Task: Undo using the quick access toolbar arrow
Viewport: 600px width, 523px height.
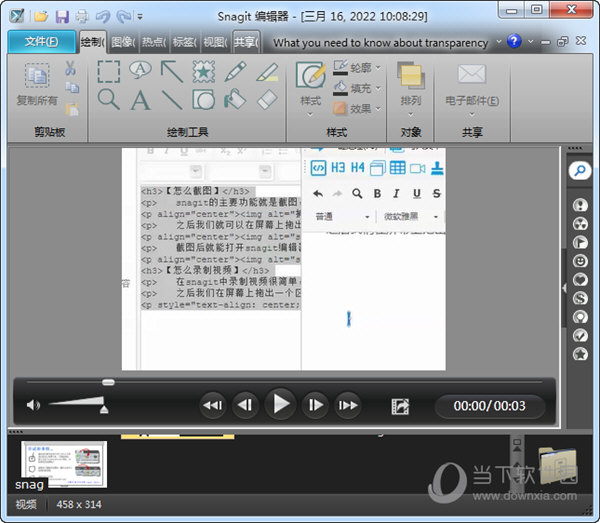Action: tap(103, 16)
